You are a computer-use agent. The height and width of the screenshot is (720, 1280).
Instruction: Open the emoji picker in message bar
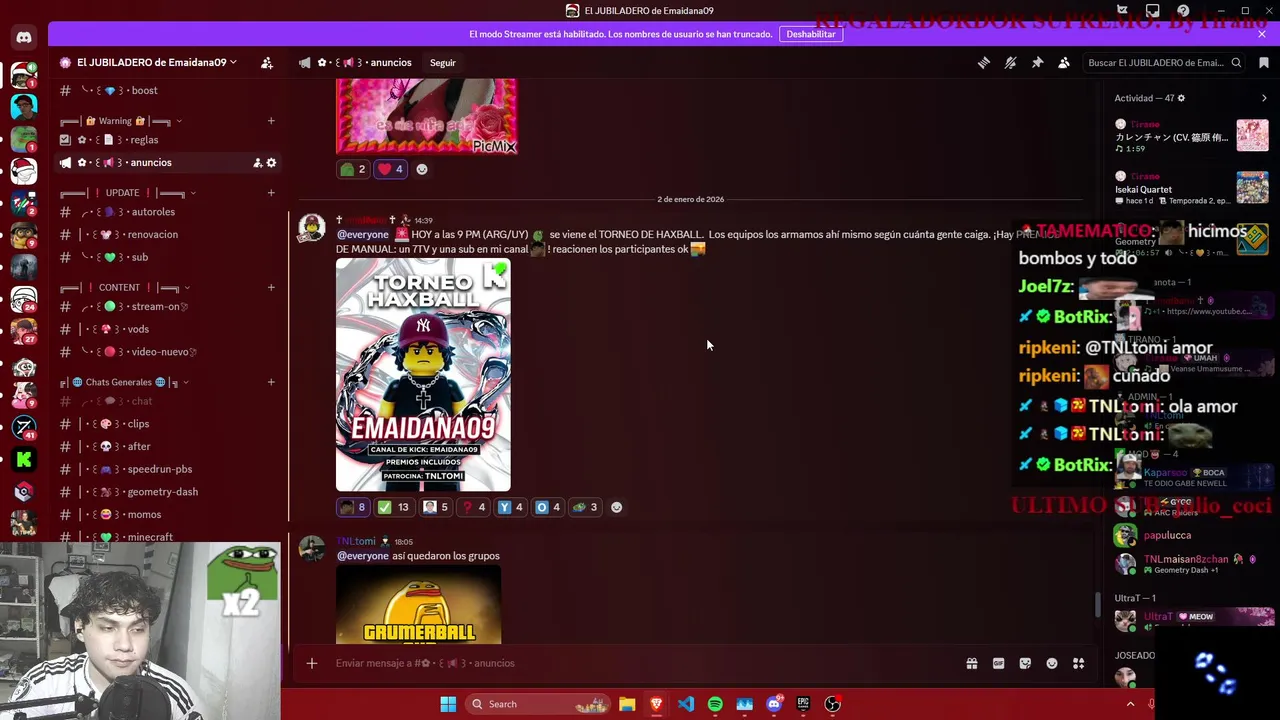1052,663
